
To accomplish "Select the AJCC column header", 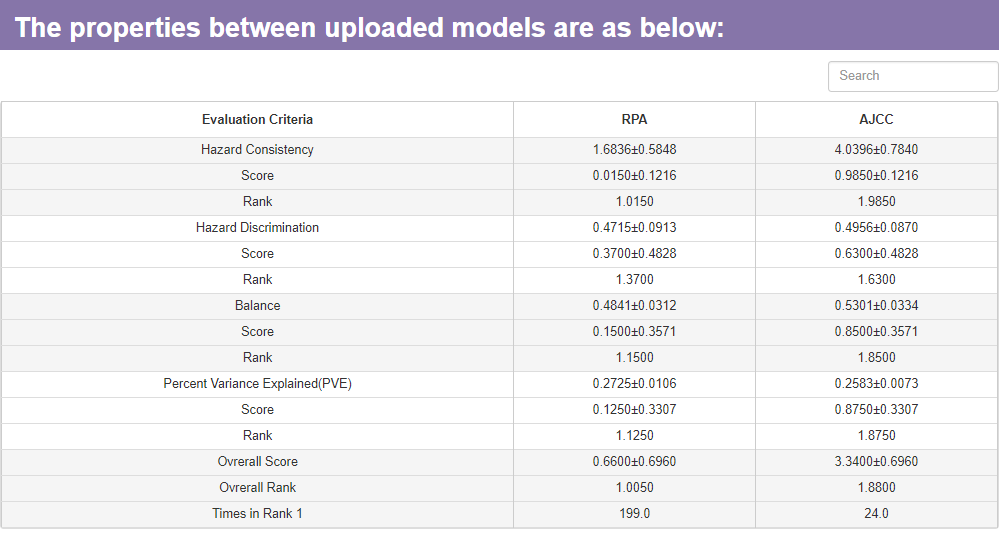I will click(x=876, y=120).
